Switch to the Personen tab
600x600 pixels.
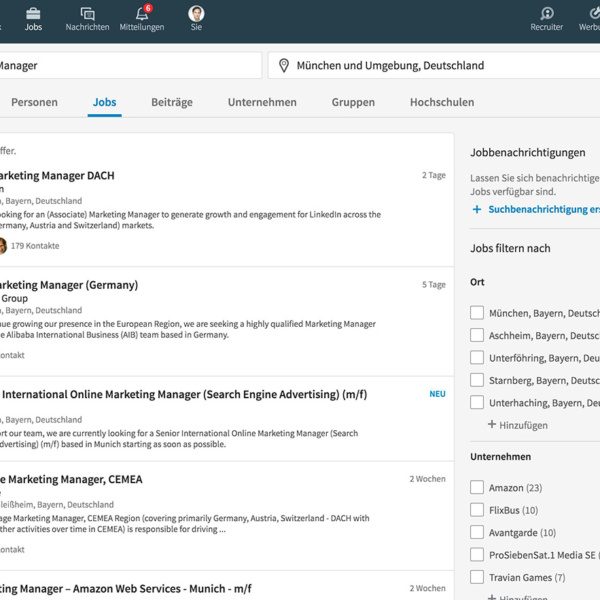(x=34, y=102)
